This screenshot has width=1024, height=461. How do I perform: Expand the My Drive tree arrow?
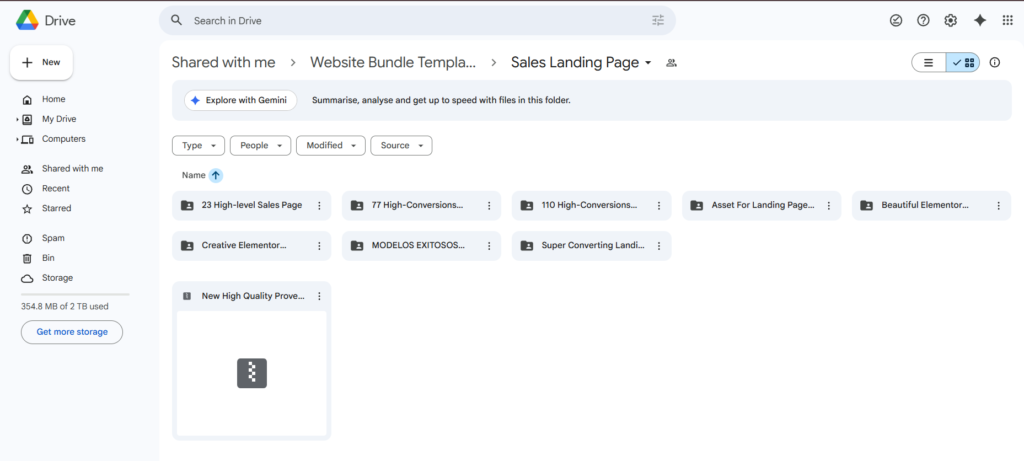[x=17, y=119]
